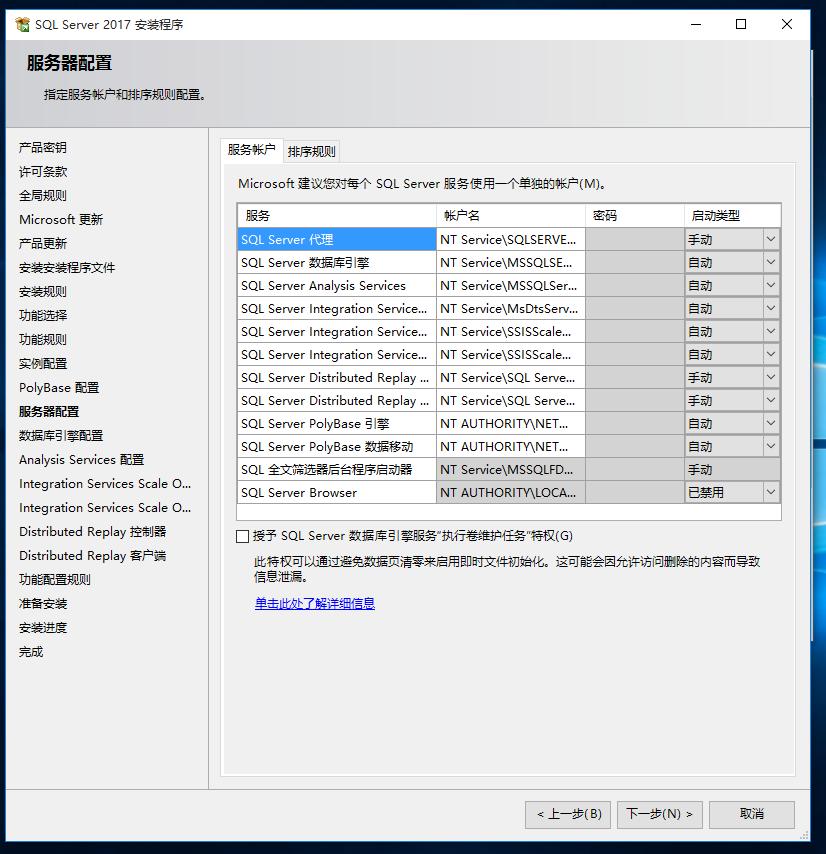Image resolution: width=826 pixels, height=854 pixels.
Task: Continue with the 下一步(N) button
Action: click(x=659, y=814)
